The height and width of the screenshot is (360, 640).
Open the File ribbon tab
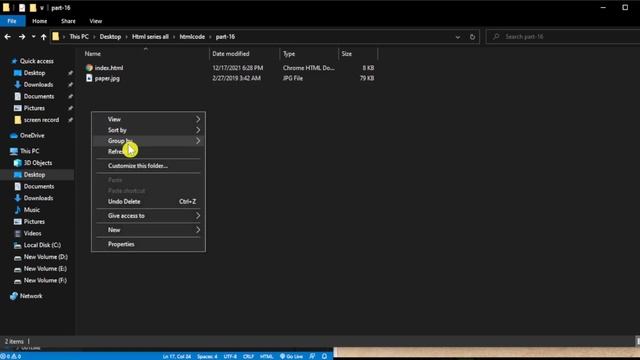pos(12,21)
